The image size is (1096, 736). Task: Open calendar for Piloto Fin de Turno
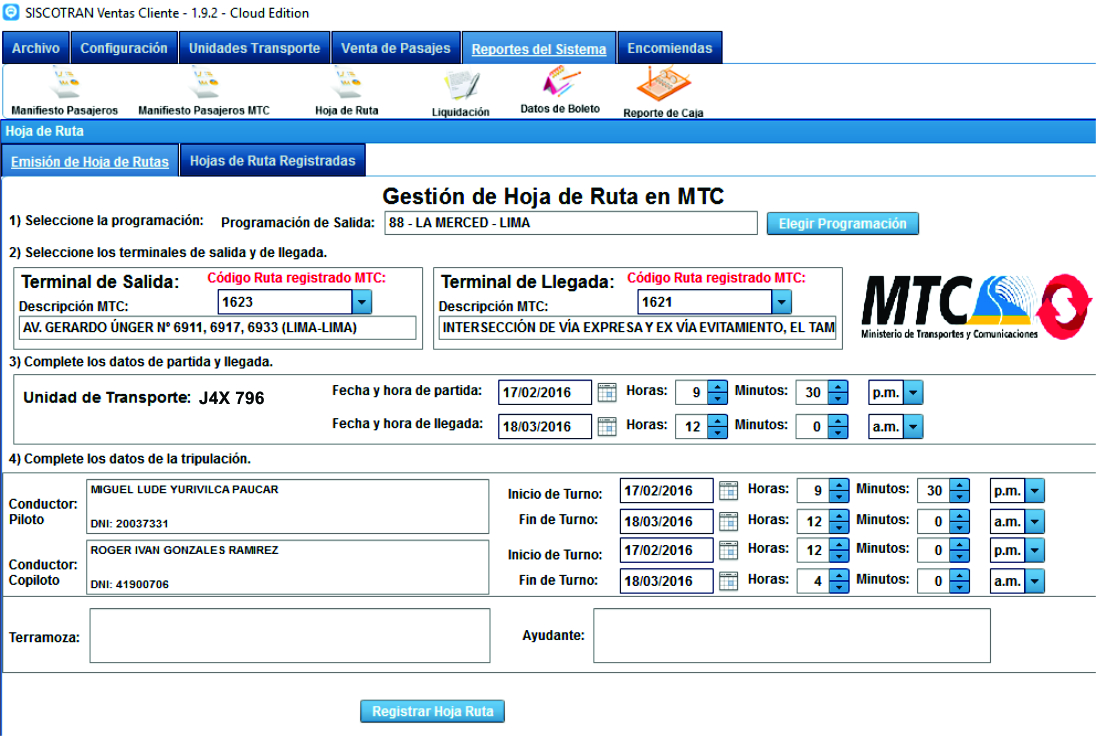tap(728, 521)
